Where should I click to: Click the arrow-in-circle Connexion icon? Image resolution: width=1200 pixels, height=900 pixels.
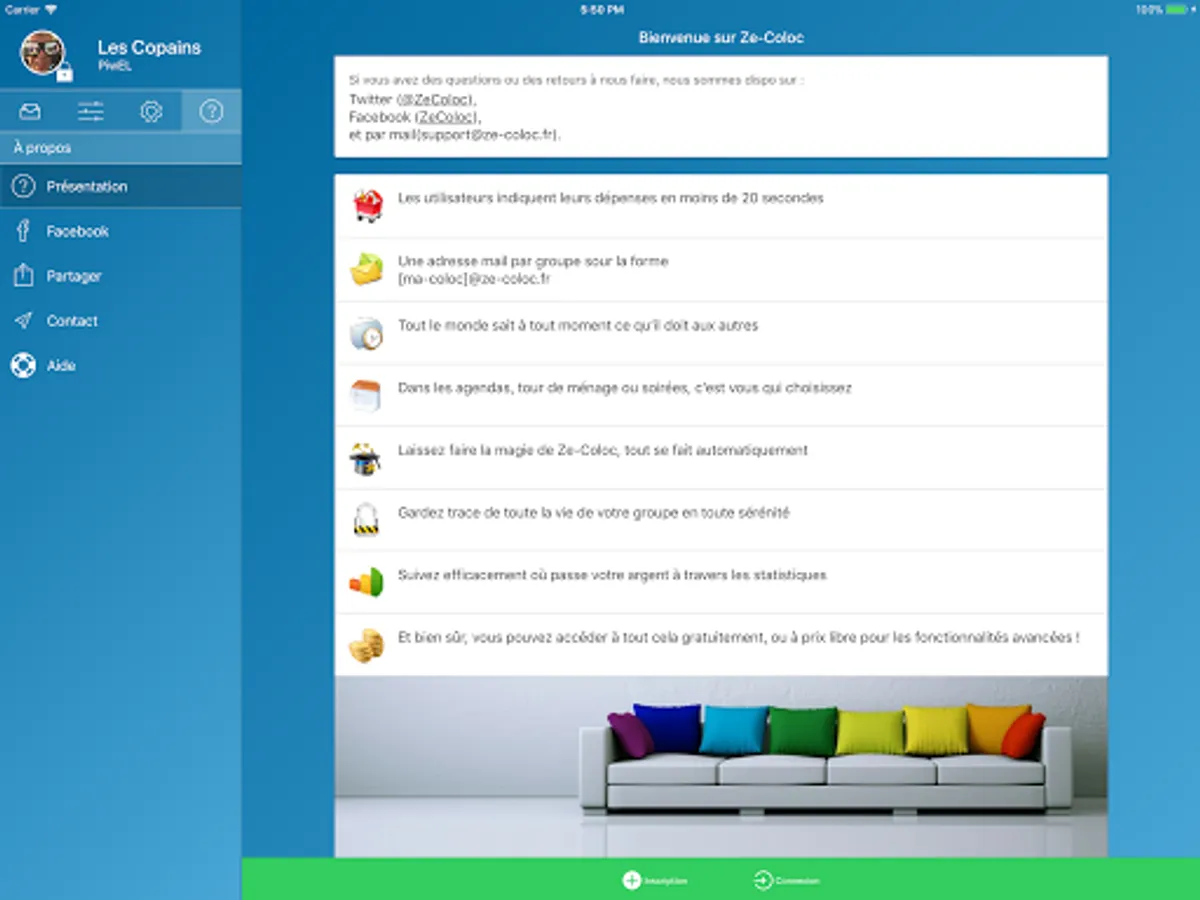pos(763,880)
